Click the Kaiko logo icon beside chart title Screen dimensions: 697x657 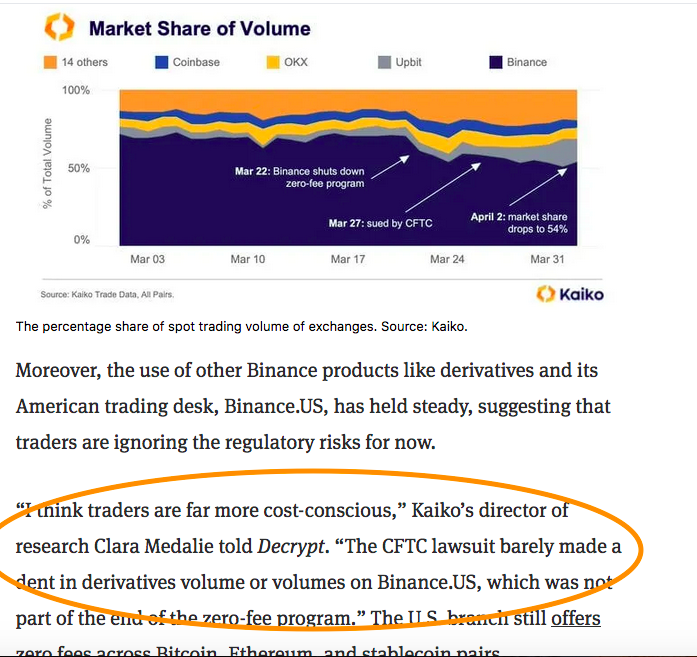59,27
